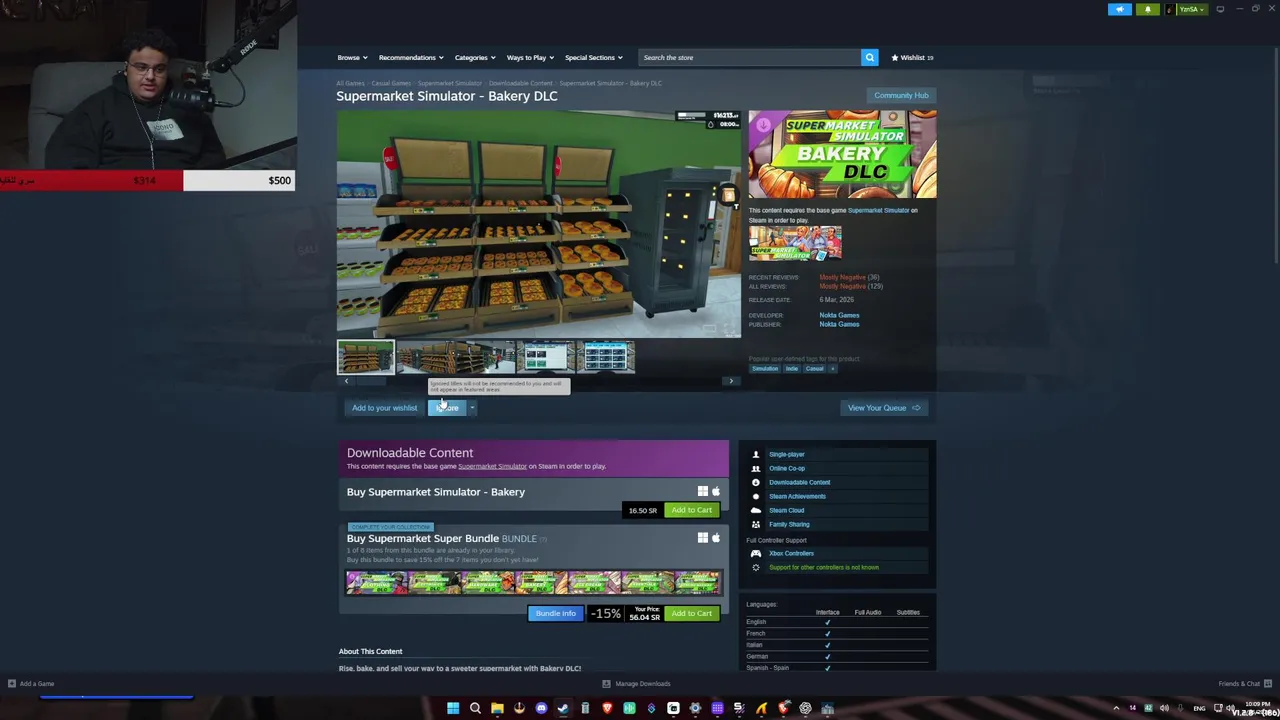The image size is (1280, 720).
Task: Launch File Explorer from the taskbar
Action: [x=497, y=708]
